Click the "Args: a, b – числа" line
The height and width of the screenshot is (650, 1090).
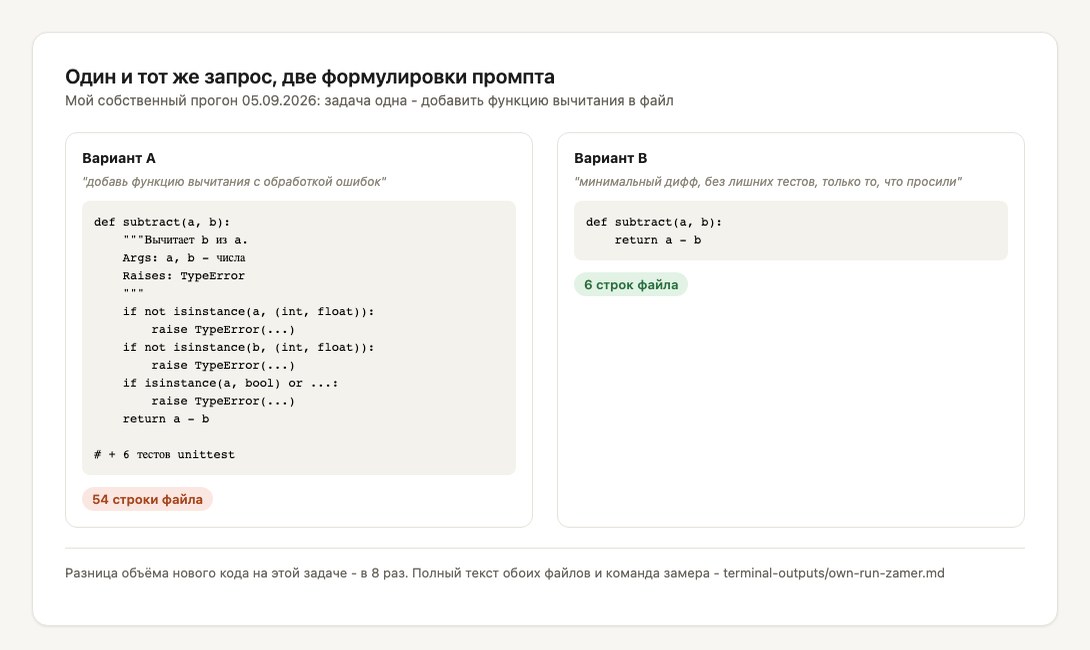coord(184,258)
